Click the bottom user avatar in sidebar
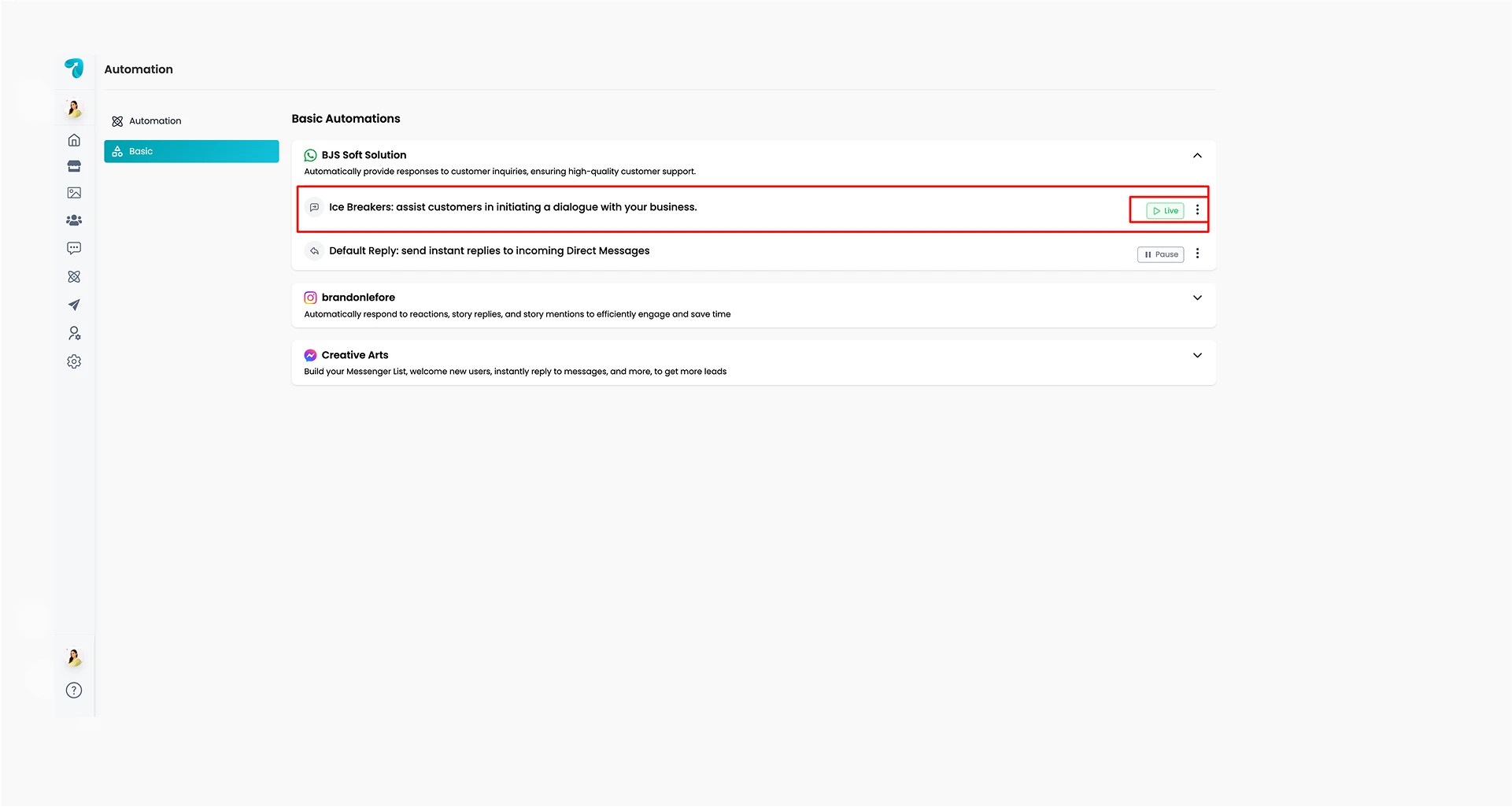 74,657
